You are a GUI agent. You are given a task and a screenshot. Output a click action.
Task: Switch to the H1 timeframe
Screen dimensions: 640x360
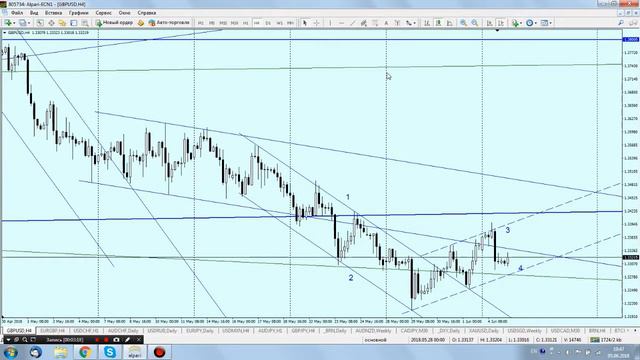(x=245, y=23)
